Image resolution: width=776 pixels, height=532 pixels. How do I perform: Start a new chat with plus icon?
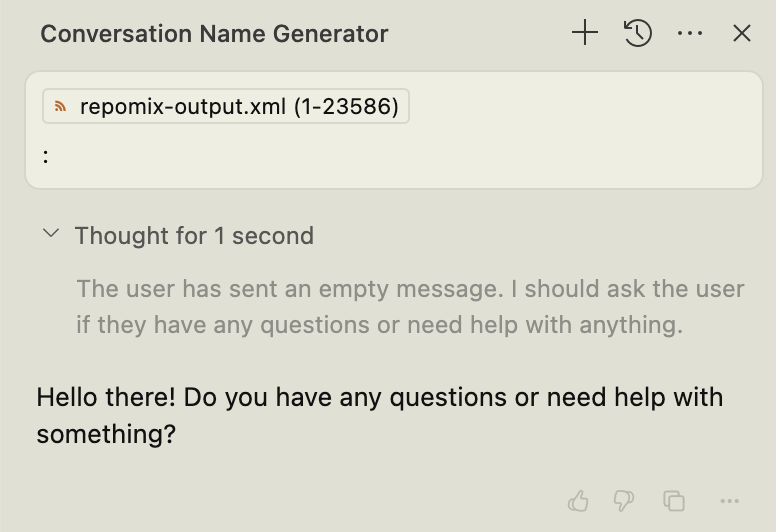pyautogui.click(x=585, y=33)
